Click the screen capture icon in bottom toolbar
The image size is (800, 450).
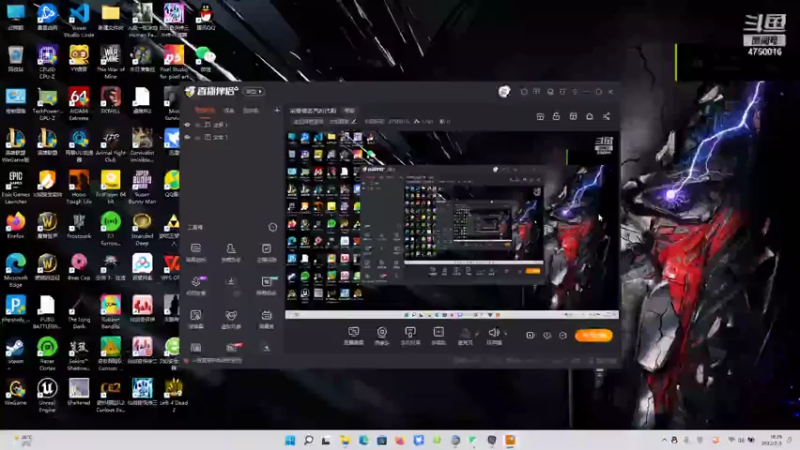[x=354, y=332]
